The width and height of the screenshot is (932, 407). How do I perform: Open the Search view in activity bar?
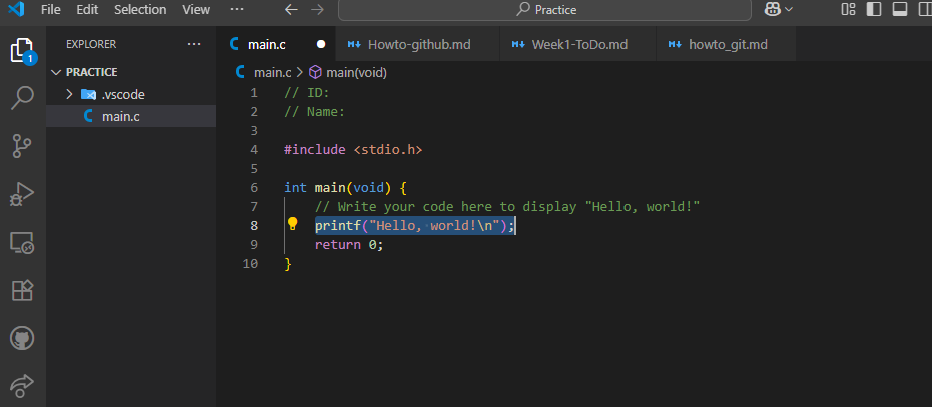[x=22, y=98]
